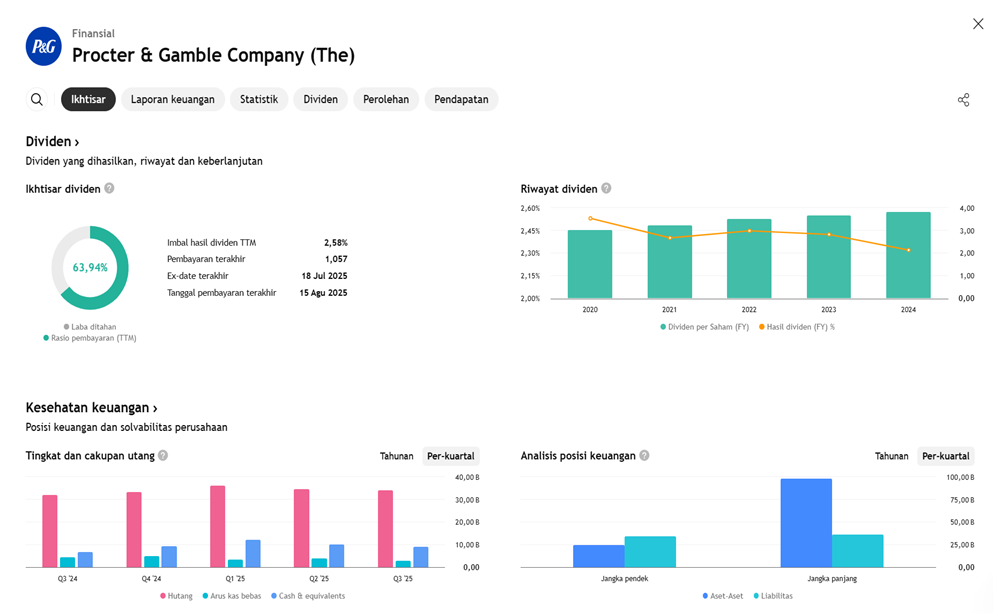Viewport: 993px width, 614px height.
Task: Click the Jangka pendek Aset-Aset blue bar
Action: pos(599,556)
